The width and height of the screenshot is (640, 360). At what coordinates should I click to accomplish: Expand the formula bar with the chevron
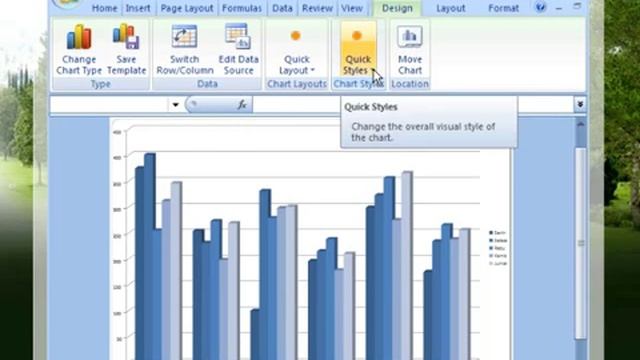(x=580, y=104)
